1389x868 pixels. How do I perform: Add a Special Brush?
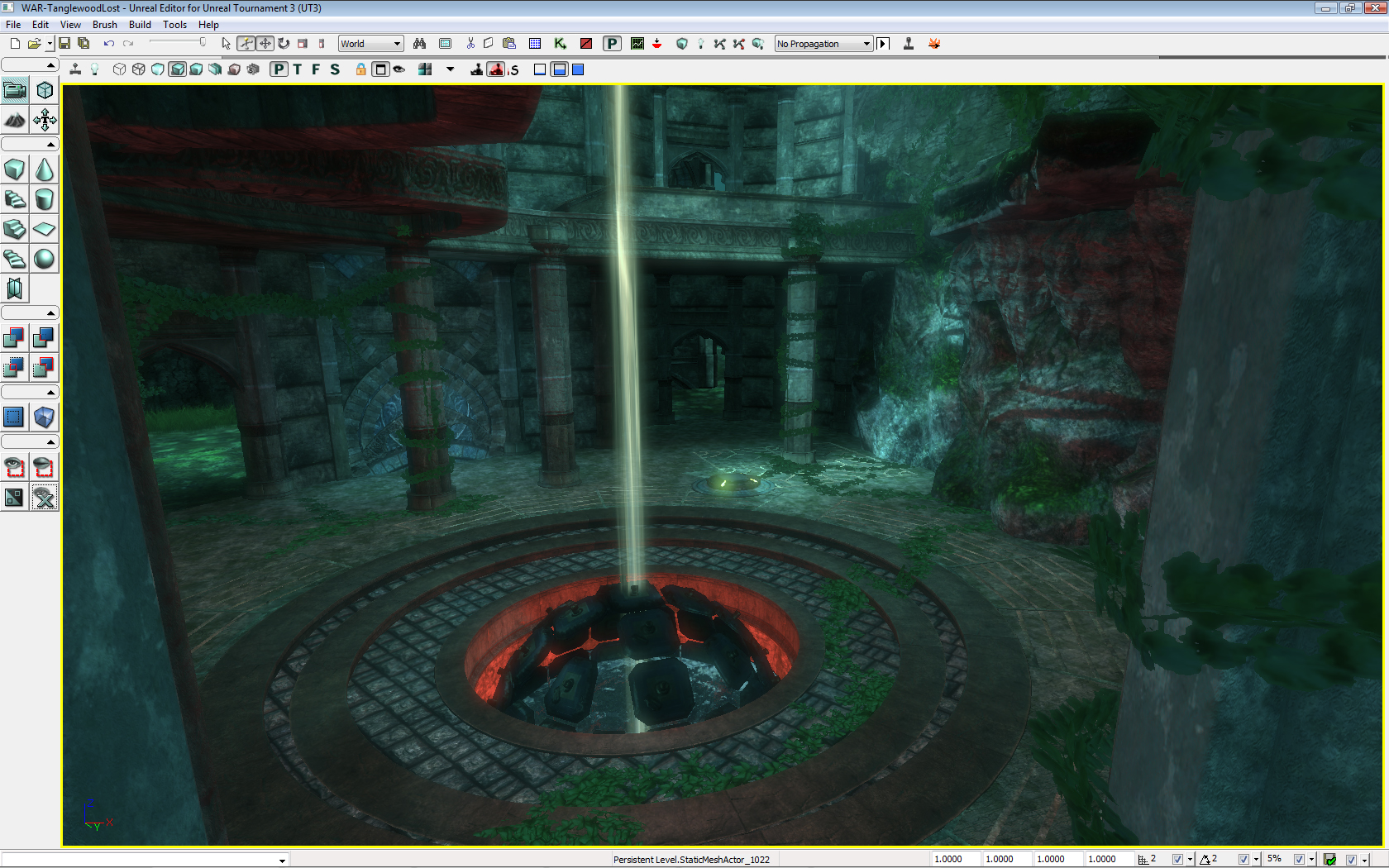coord(15,417)
